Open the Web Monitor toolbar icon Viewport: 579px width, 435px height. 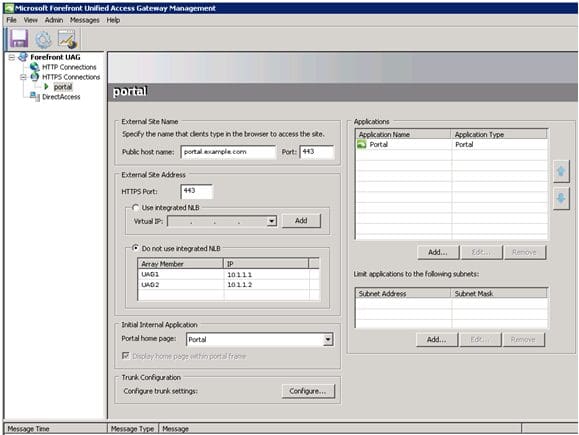(67, 40)
